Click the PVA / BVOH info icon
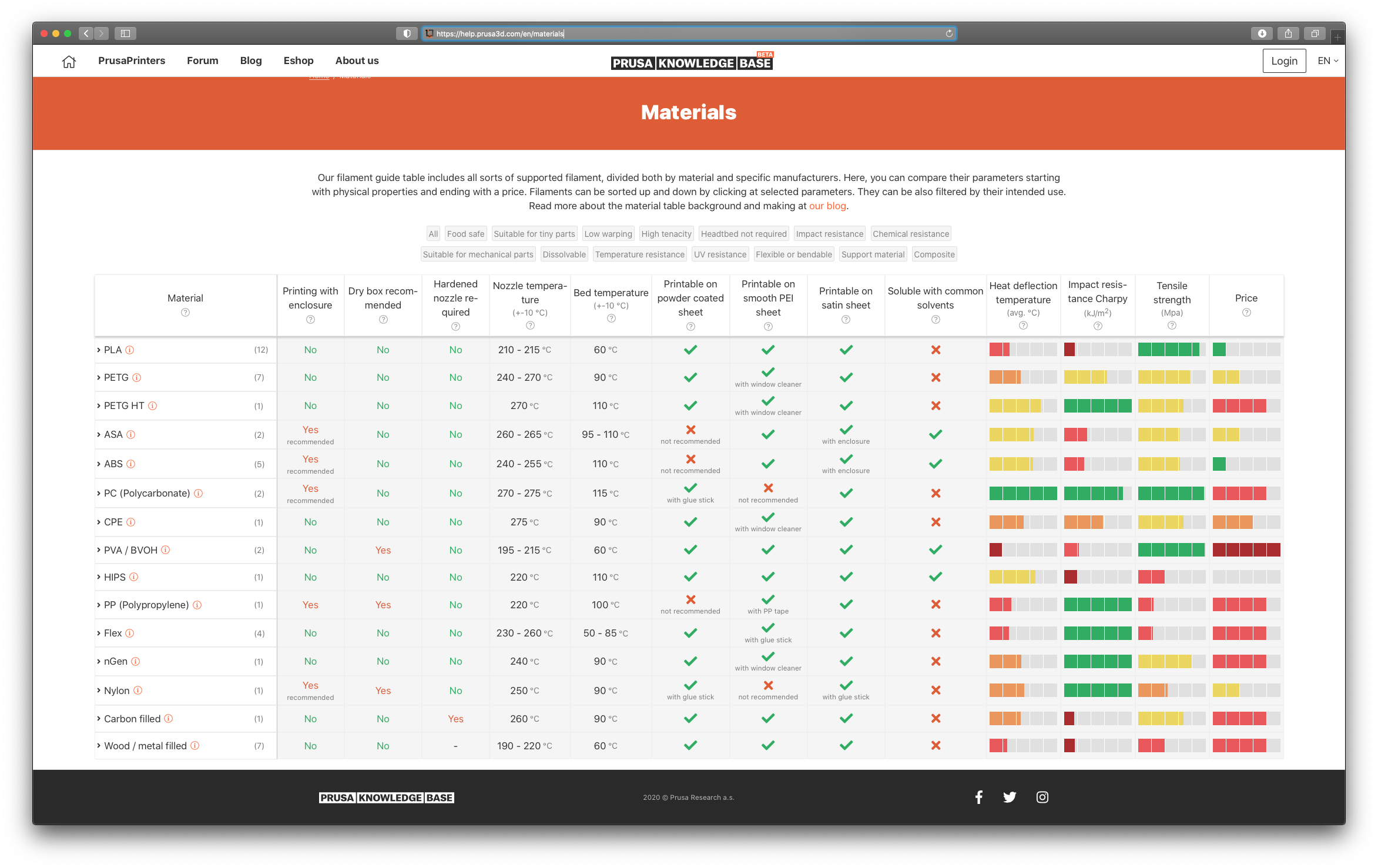 click(x=166, y=550)
